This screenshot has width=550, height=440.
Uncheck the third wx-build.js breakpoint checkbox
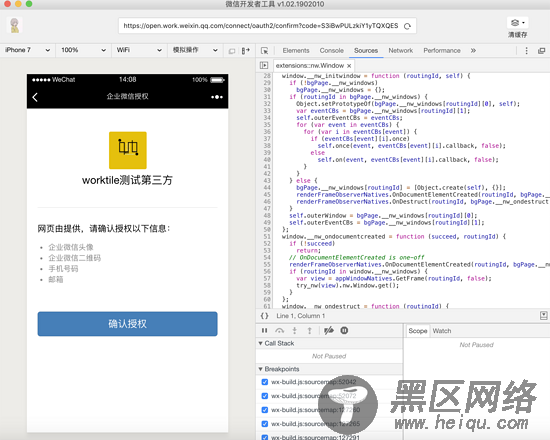265,410
